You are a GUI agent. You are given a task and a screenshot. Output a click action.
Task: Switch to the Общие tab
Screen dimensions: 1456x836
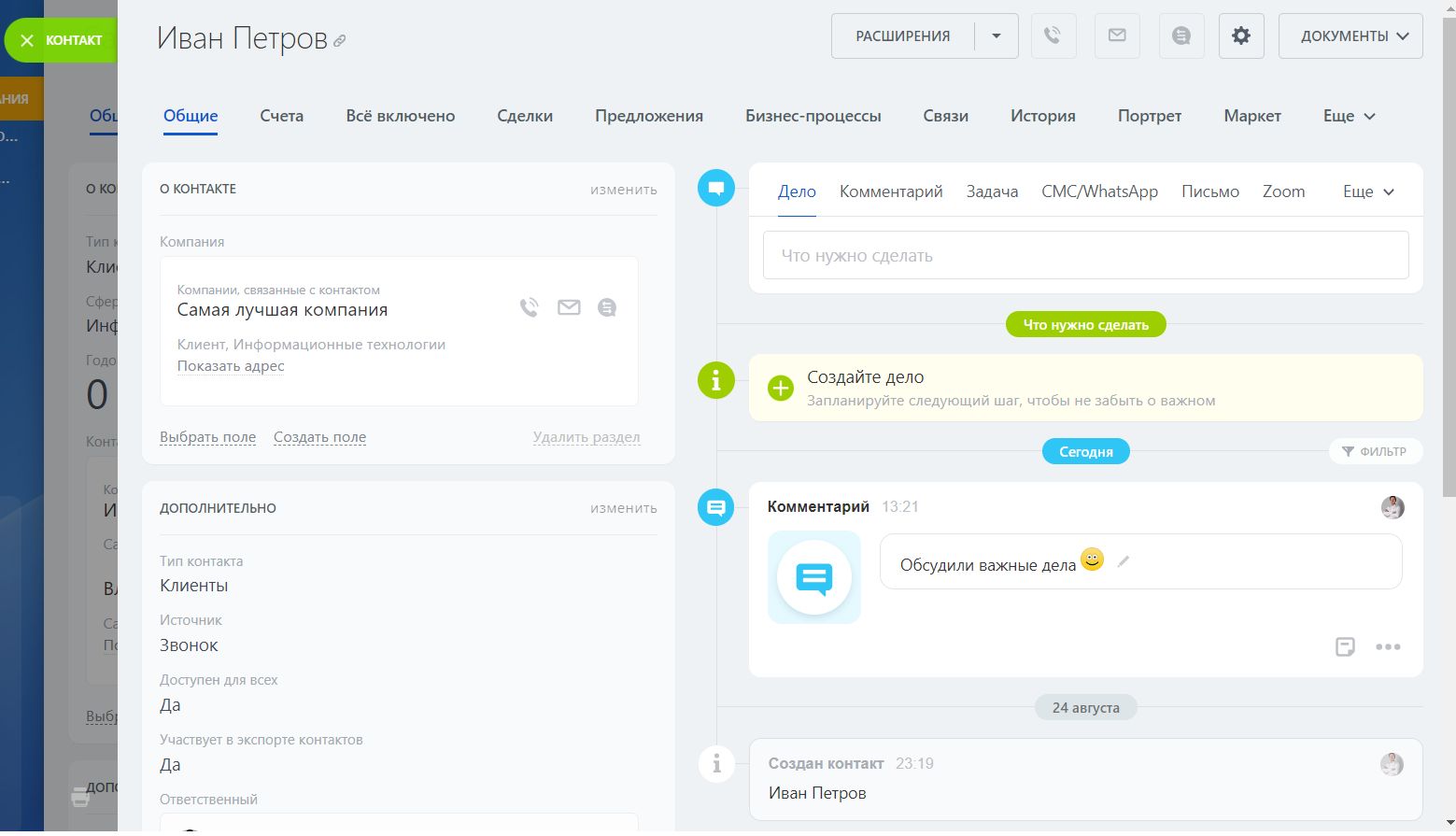pos(191,116)
